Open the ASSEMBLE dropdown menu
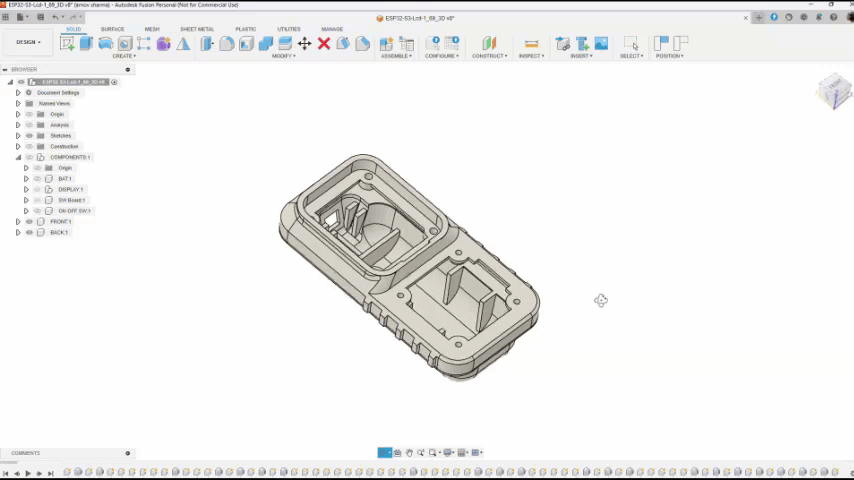The image size is (854, 480). coord(396,56)
